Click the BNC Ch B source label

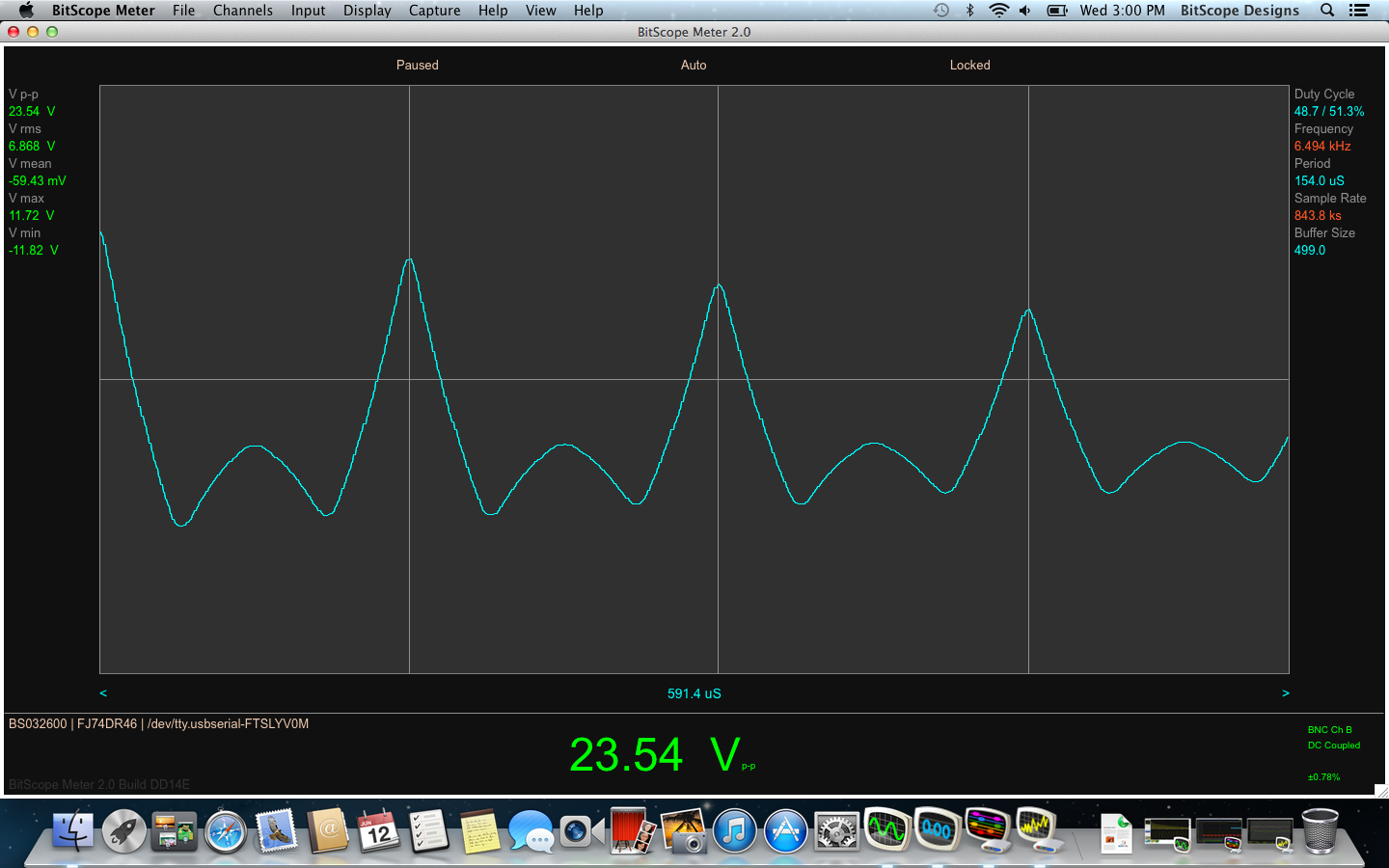tap(1329, 730)
